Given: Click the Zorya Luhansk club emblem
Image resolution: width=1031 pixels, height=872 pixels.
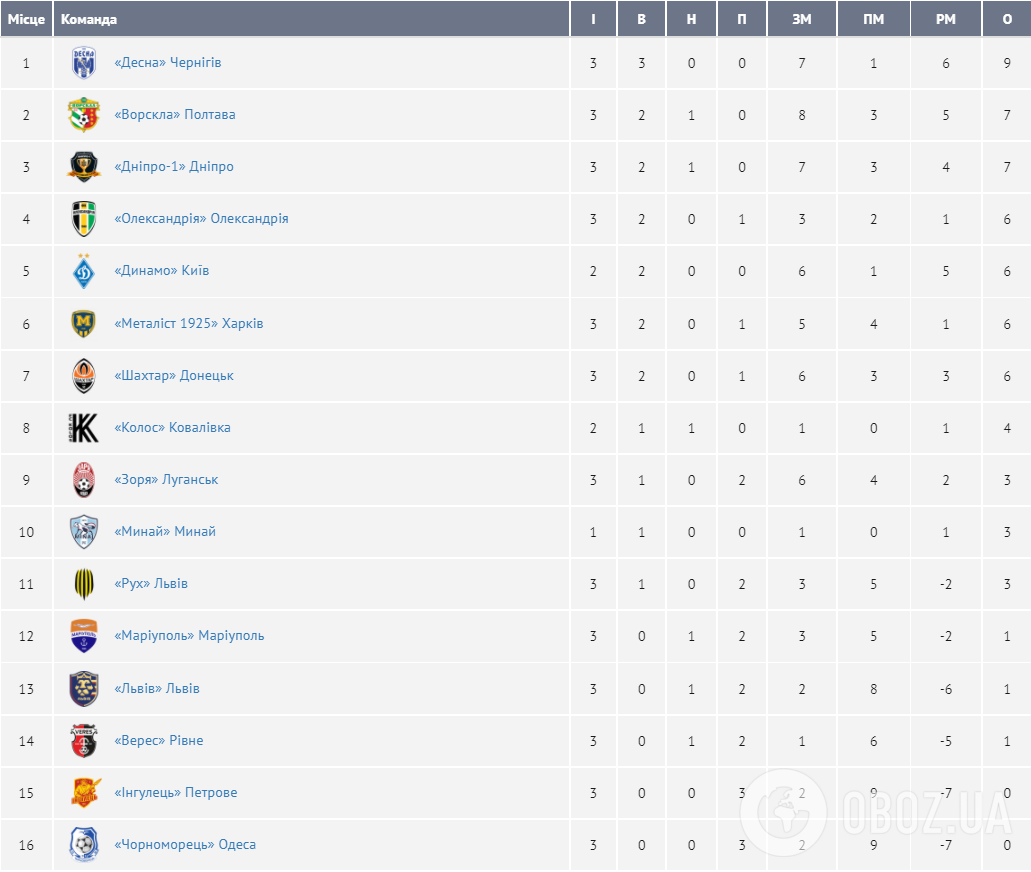Looking at the screenshot, I should pos(84,480).
